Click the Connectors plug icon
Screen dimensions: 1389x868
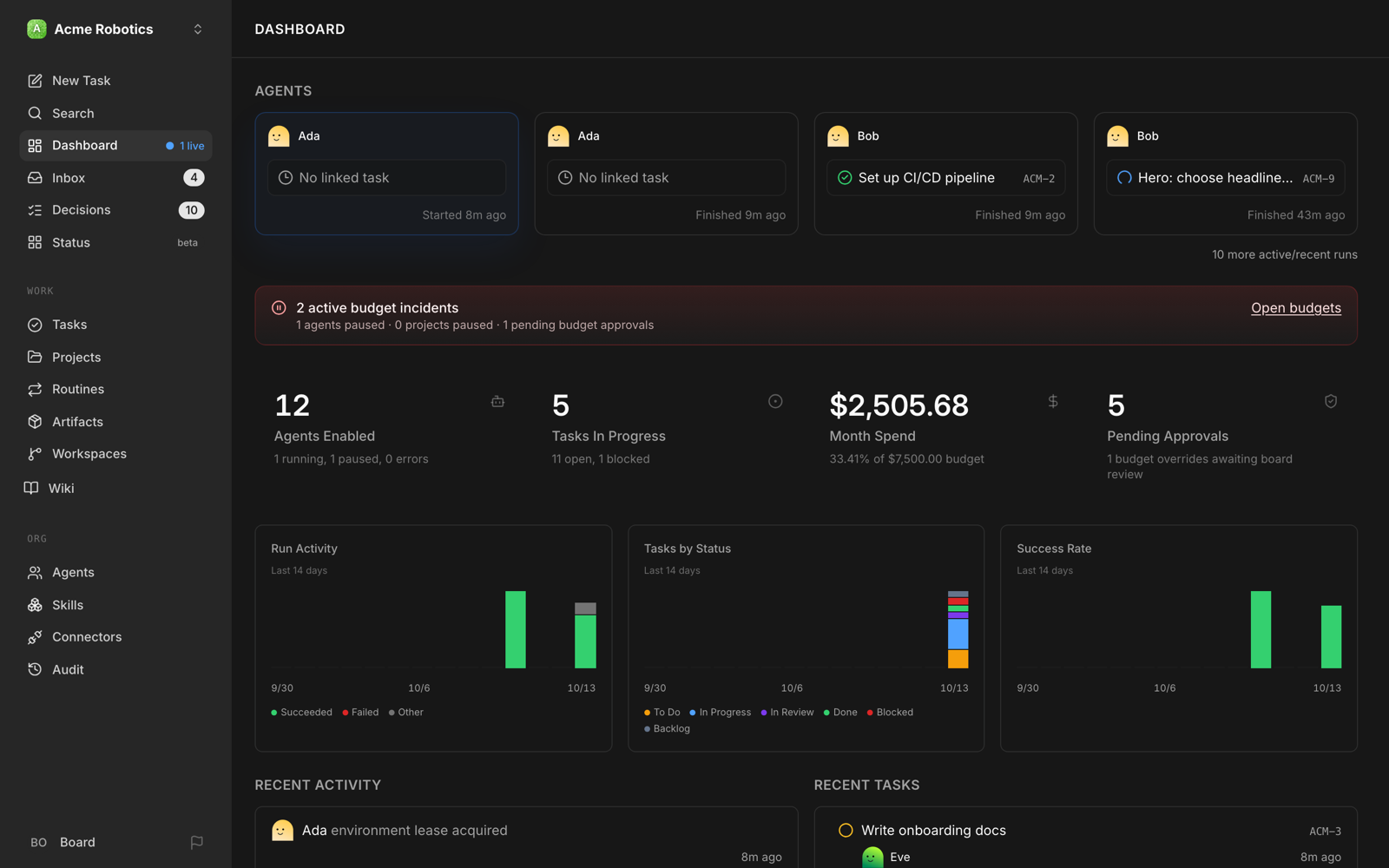(35, 637)
